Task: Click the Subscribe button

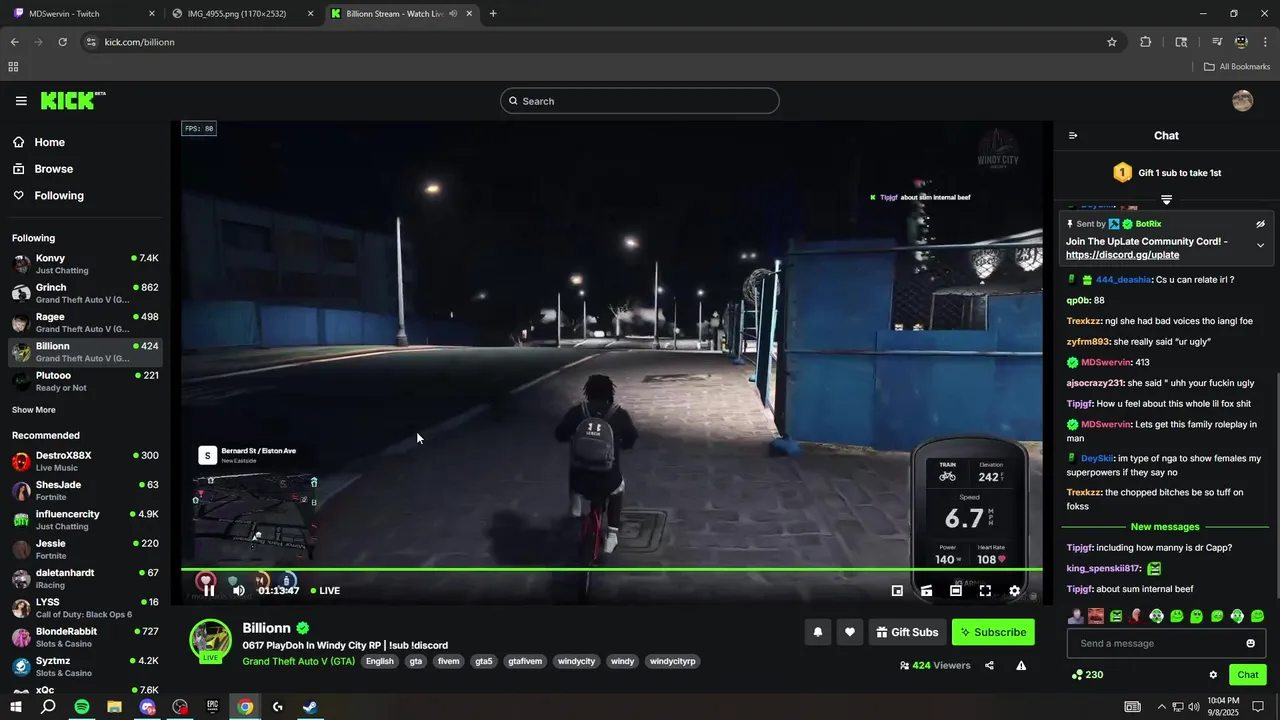Action: pyautogui.click(x=993, y=632)
